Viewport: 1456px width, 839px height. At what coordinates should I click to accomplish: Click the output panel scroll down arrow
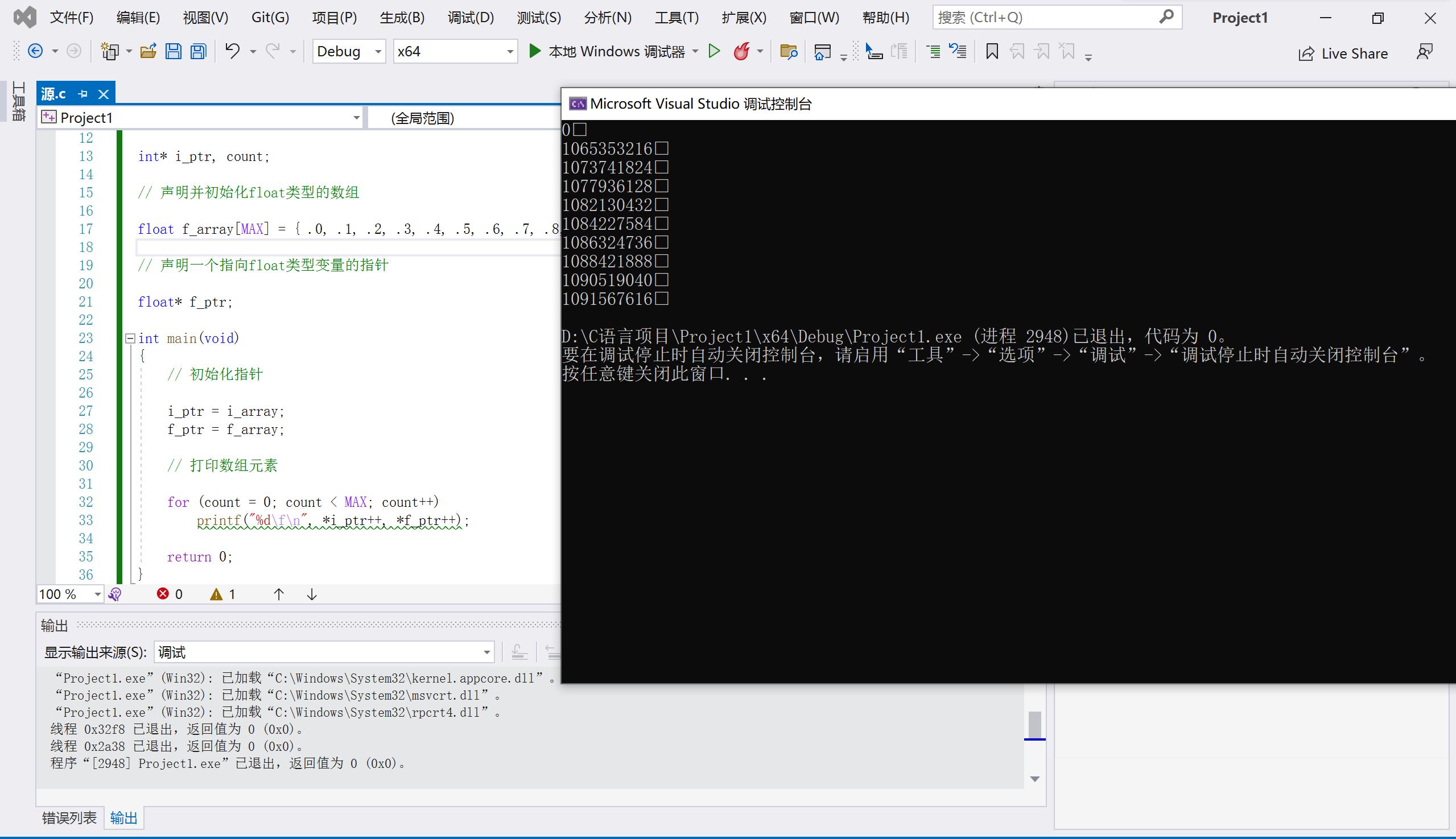1034,779
